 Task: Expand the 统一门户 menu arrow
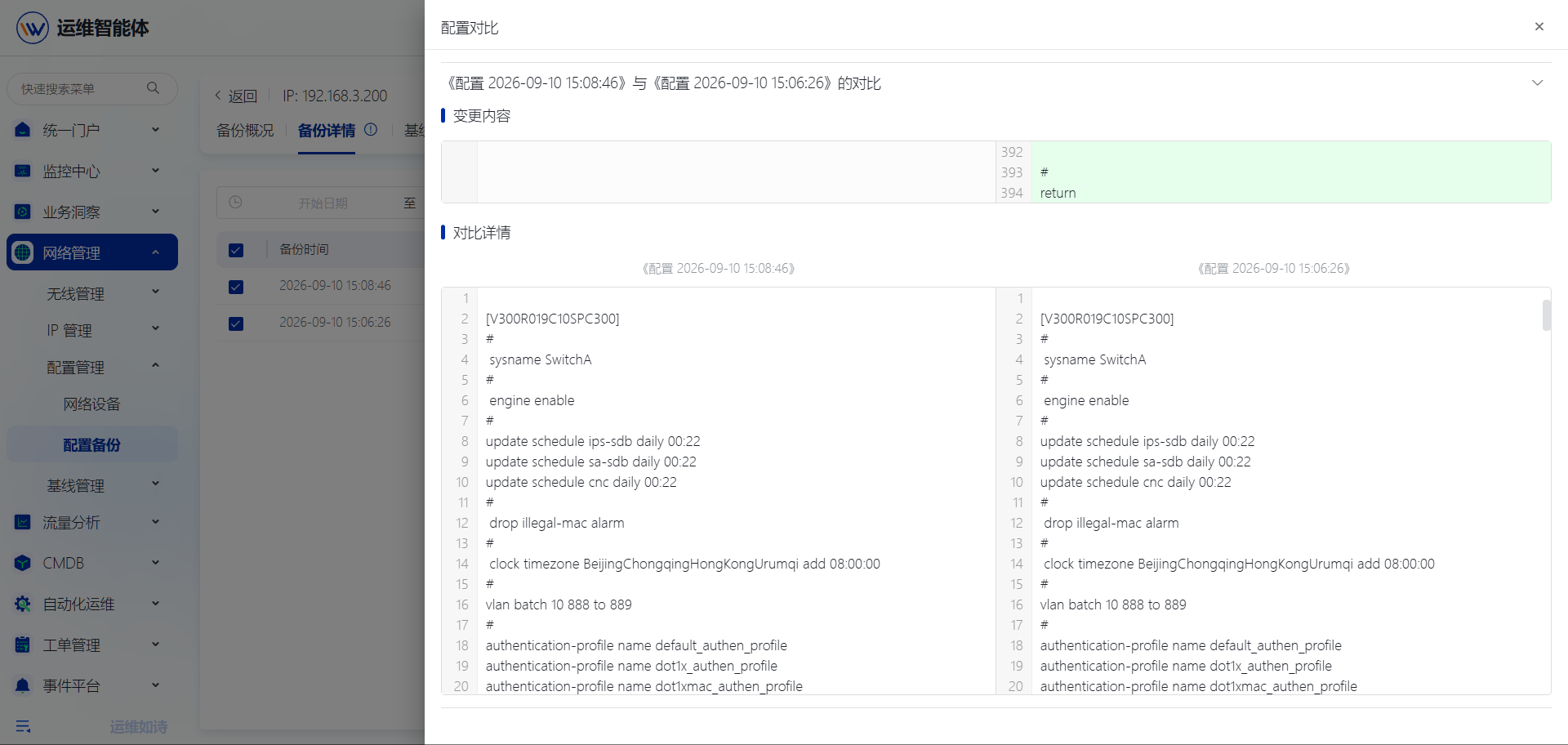click(155, 130)
